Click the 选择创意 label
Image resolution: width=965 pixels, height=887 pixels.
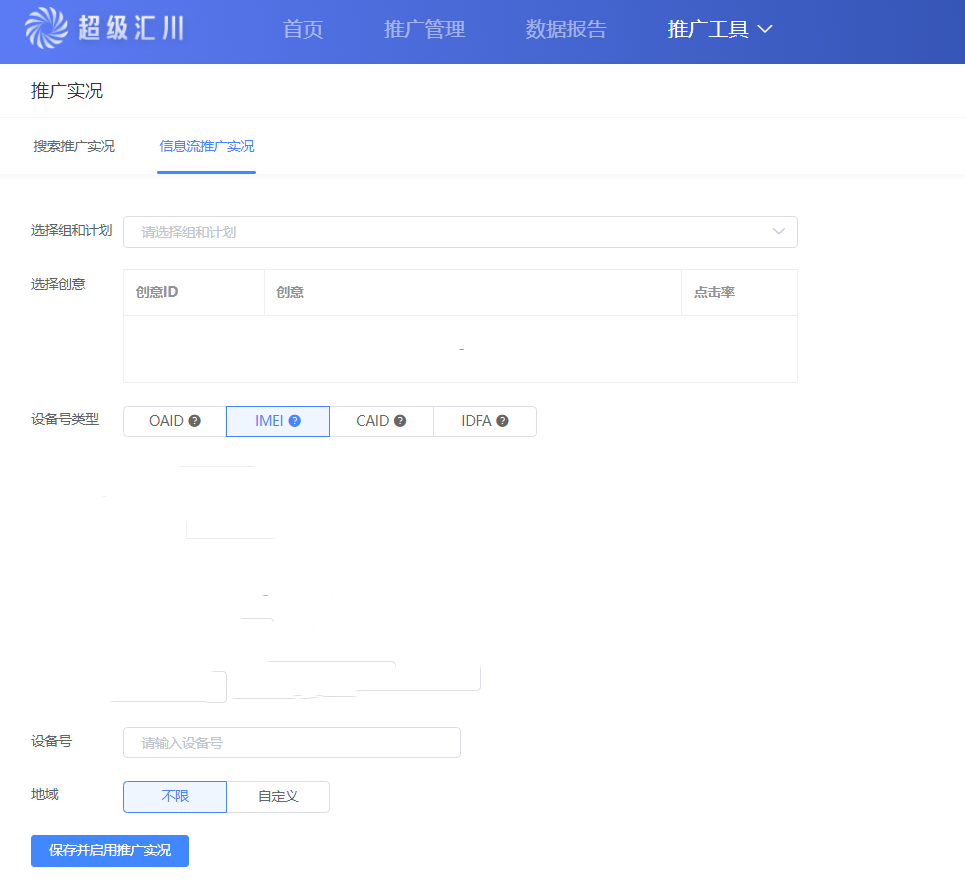coord(58,284)
